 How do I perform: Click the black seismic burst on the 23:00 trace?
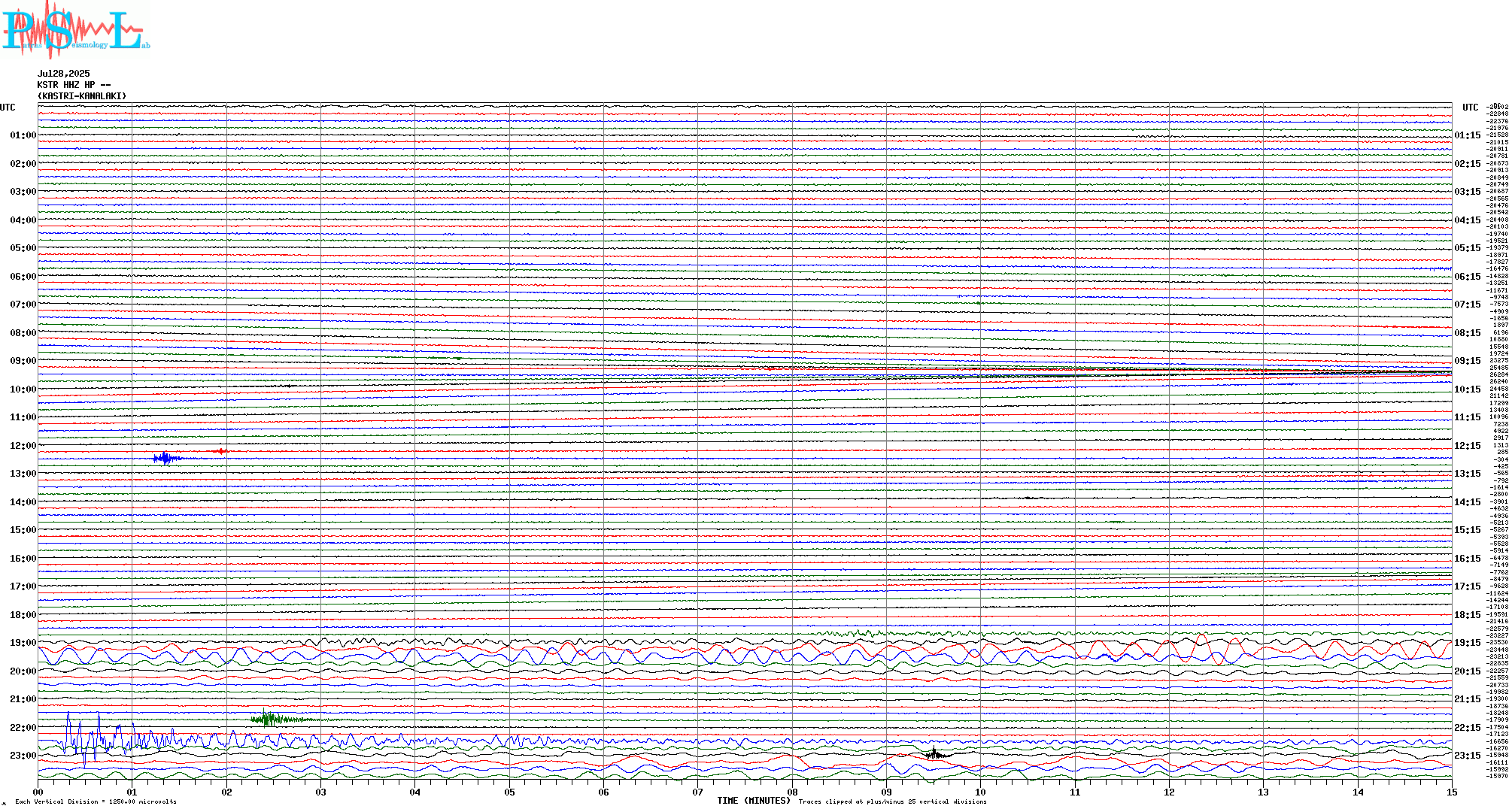click(934, 754)
